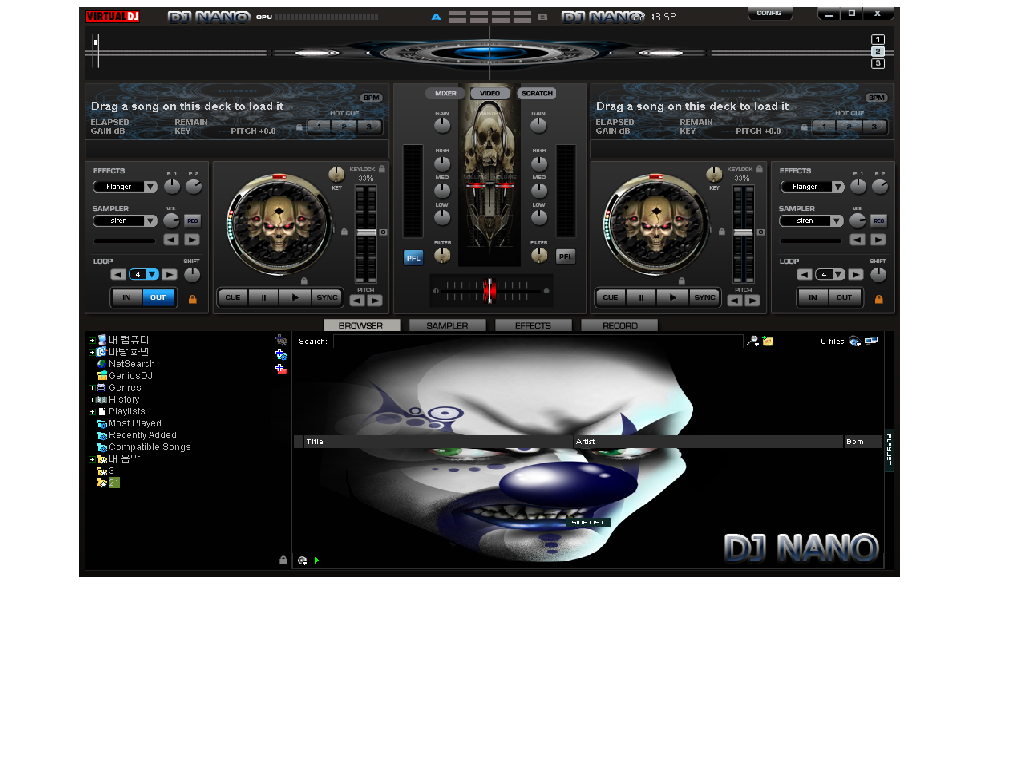
Task: Expand the second folder tree node
Action: (x=92, y=352)
